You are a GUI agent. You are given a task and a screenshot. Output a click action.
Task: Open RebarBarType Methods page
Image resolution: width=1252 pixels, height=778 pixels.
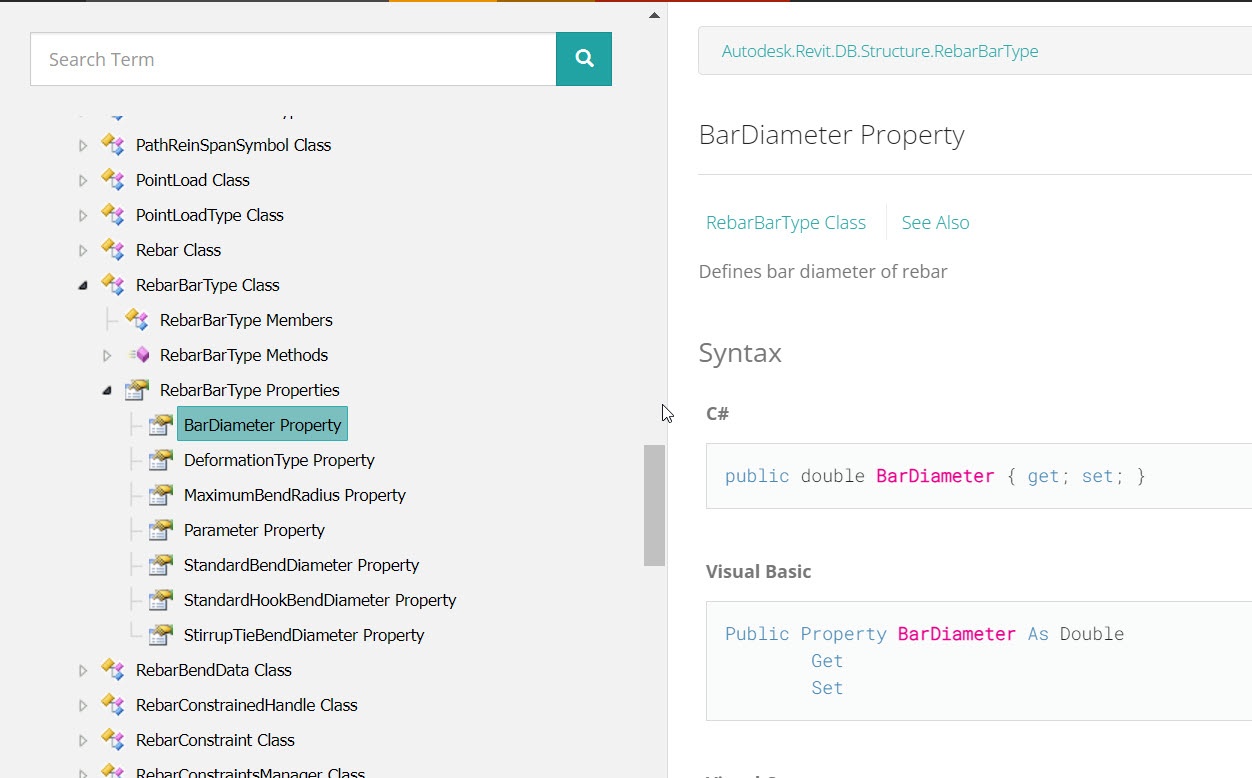[244, 355]
